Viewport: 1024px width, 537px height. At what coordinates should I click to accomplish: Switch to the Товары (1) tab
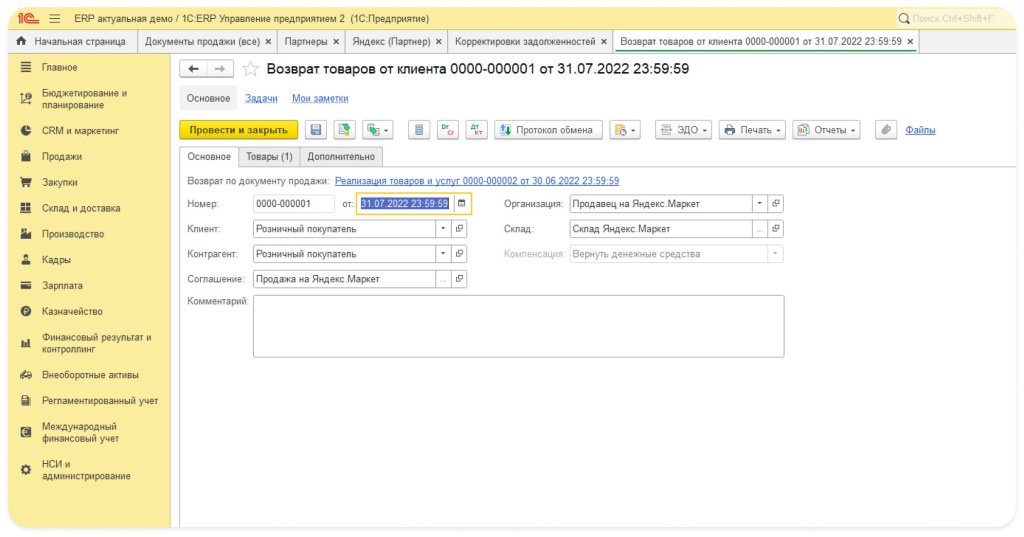[270, 157]
